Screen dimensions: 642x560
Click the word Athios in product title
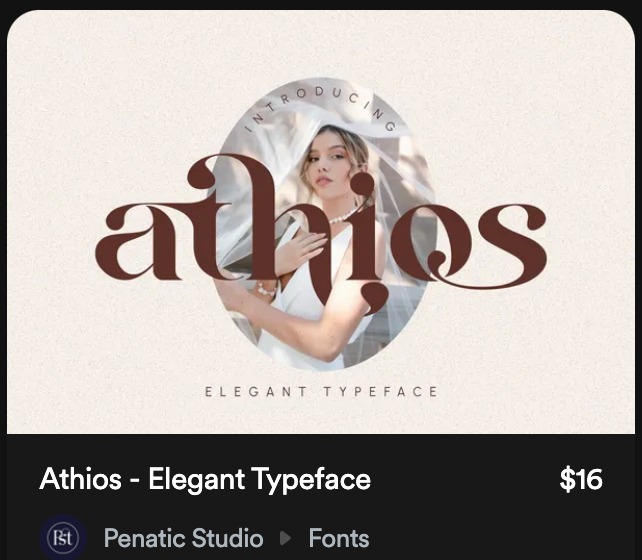(x=81, y=479)
